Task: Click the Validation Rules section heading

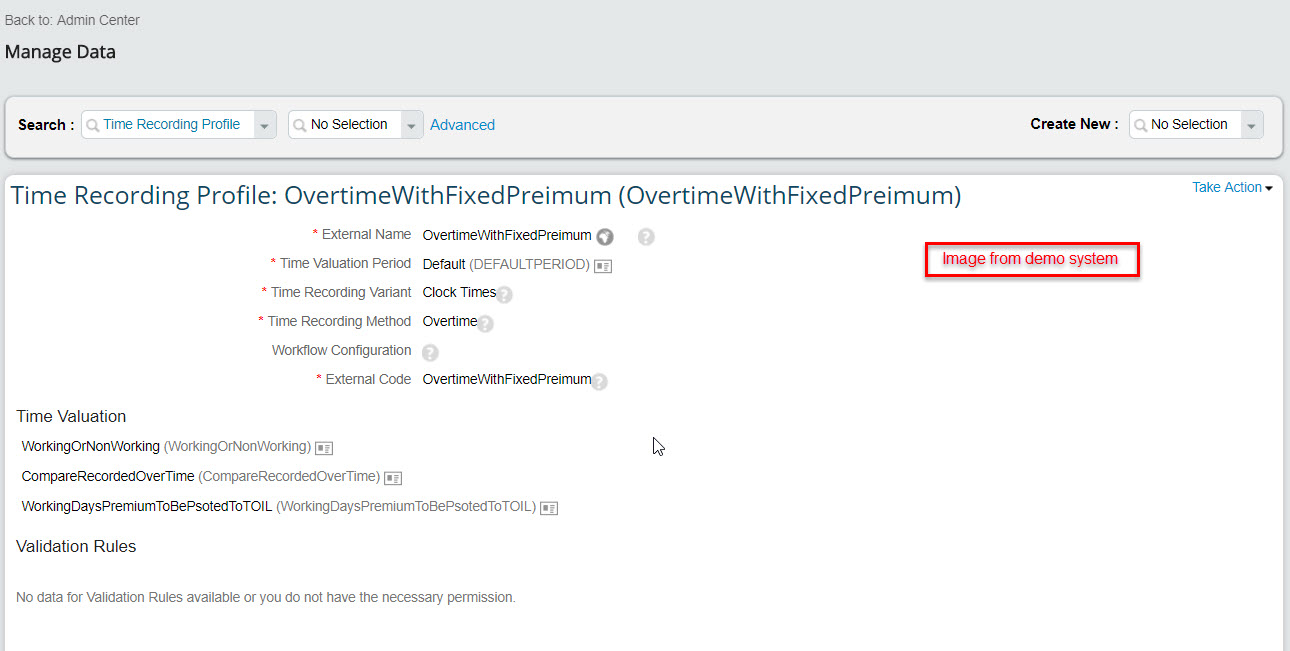Action: 76,546
